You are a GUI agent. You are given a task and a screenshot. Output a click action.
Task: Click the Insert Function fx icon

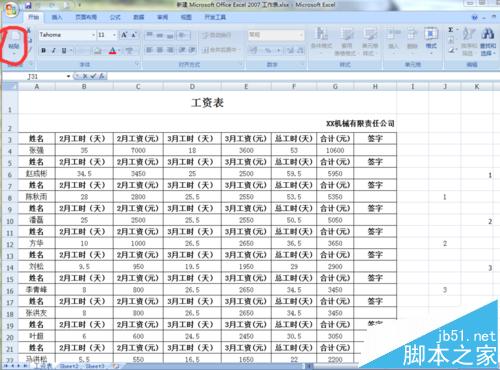[x=102, y=76]
